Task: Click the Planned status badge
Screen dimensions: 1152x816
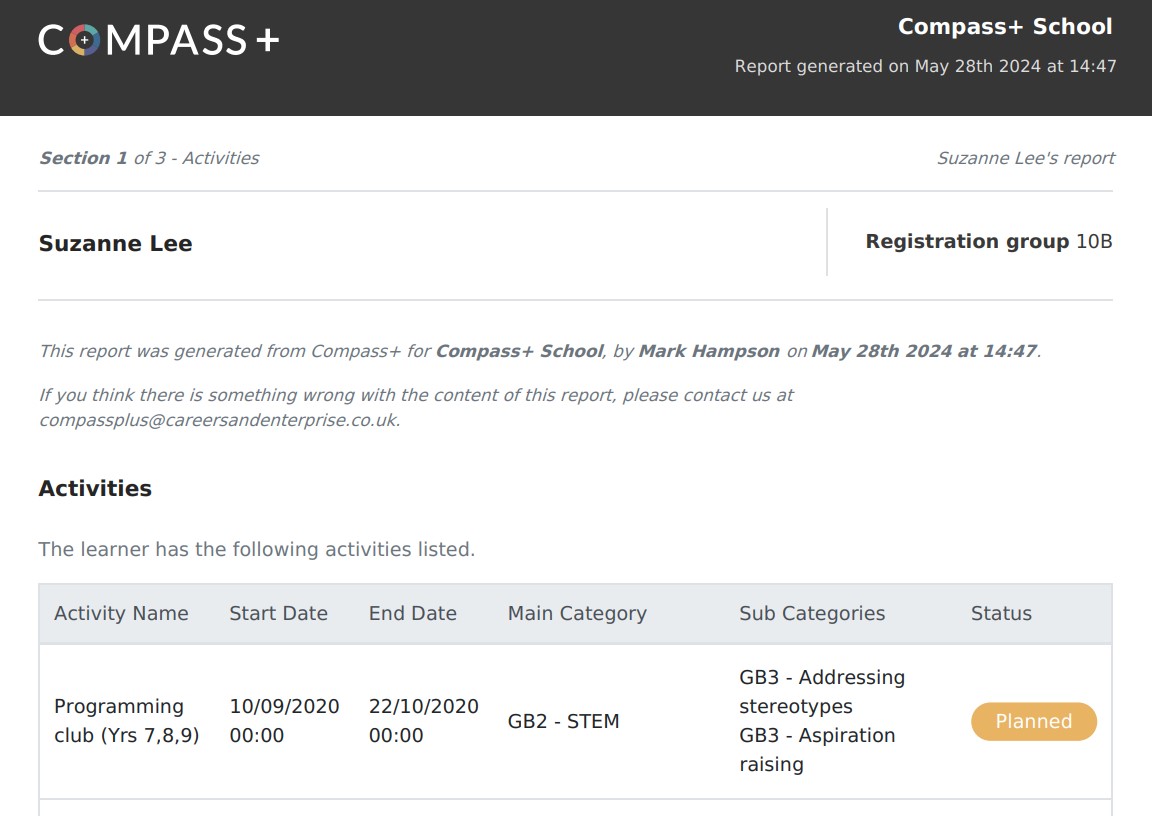Action: tap(1034, 721)
